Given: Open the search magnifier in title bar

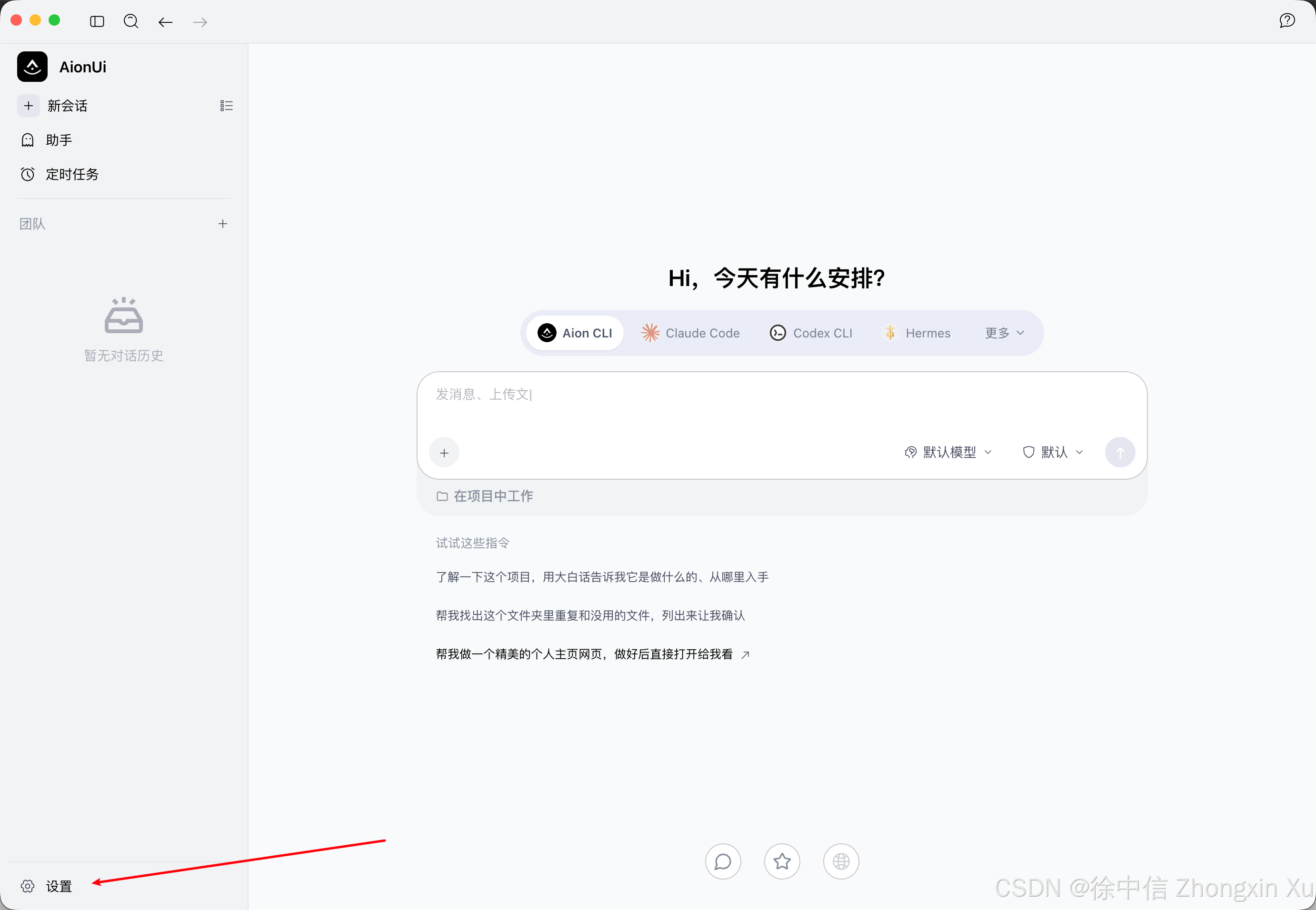Looking at the screenshot, I should click(131, 22).
